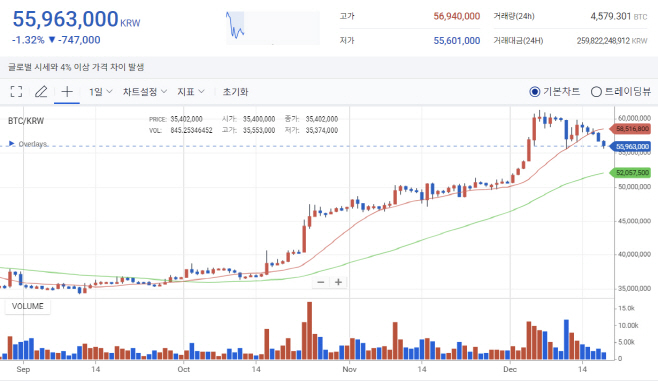The width and height of the screenshot is (658, 381).
Task: Select the 기본차트 radio button
Action: pyautogui.click(x=534, y=91)
